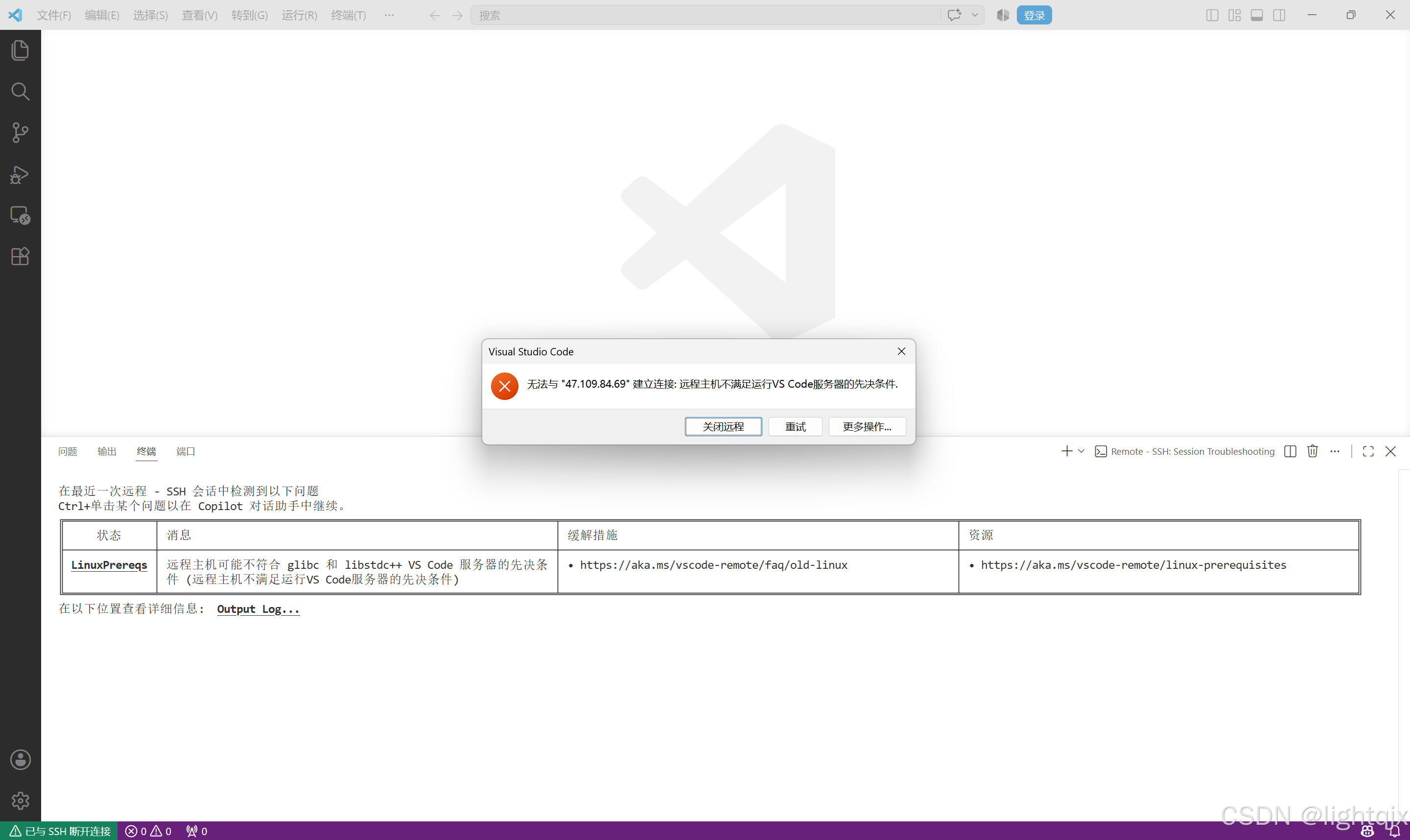Toggle bottom panel visibility
Viewport: 1410px width, 840px height.
coord(1257,15)
